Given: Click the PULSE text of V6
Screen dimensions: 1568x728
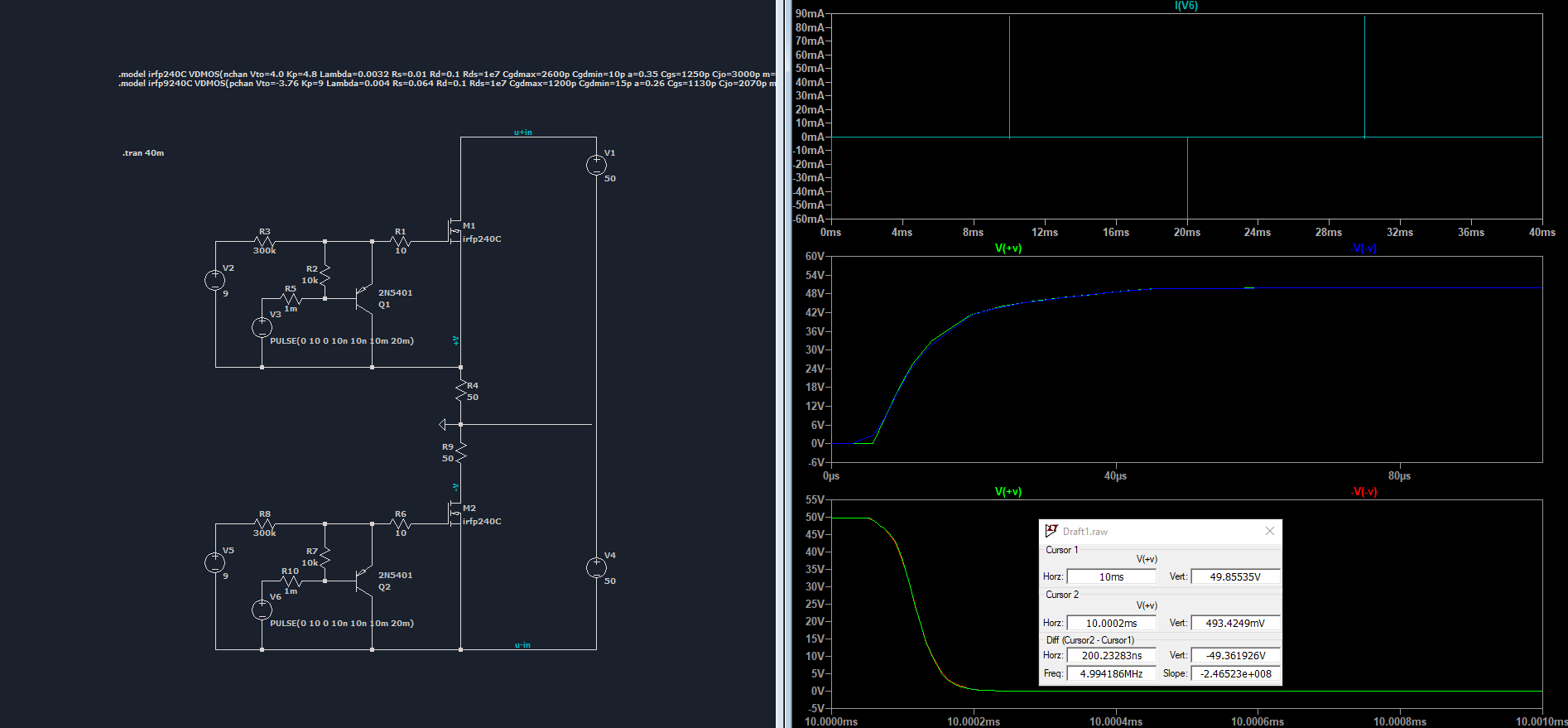Looking at the screenshot, I should click(x=342, y=624).
